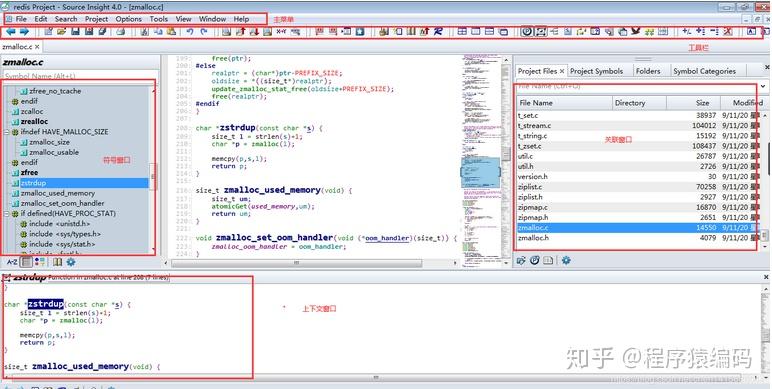772x389 pixels.
Task: Click the +L toolbar icon
Action: coord(686,32)
